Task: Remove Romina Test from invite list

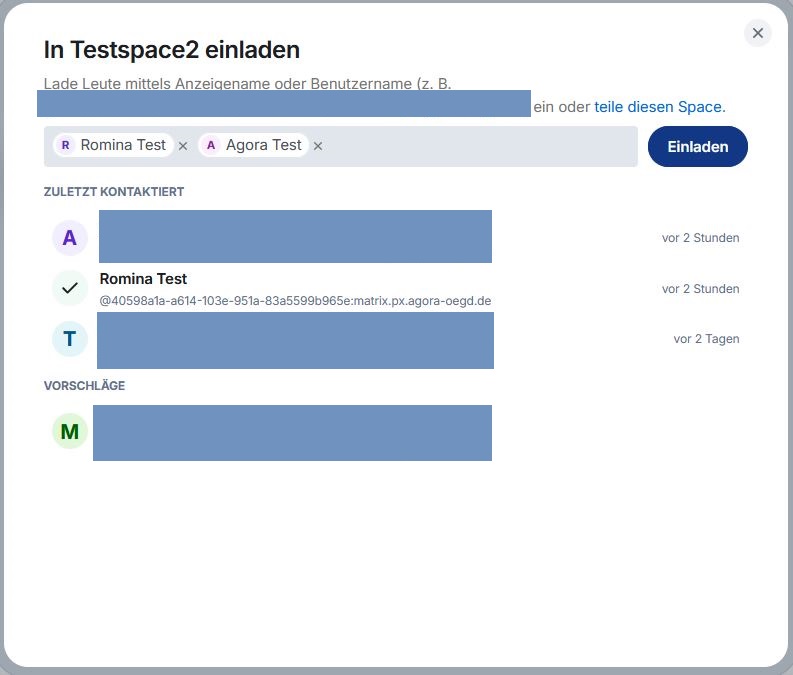Action: 183,146
